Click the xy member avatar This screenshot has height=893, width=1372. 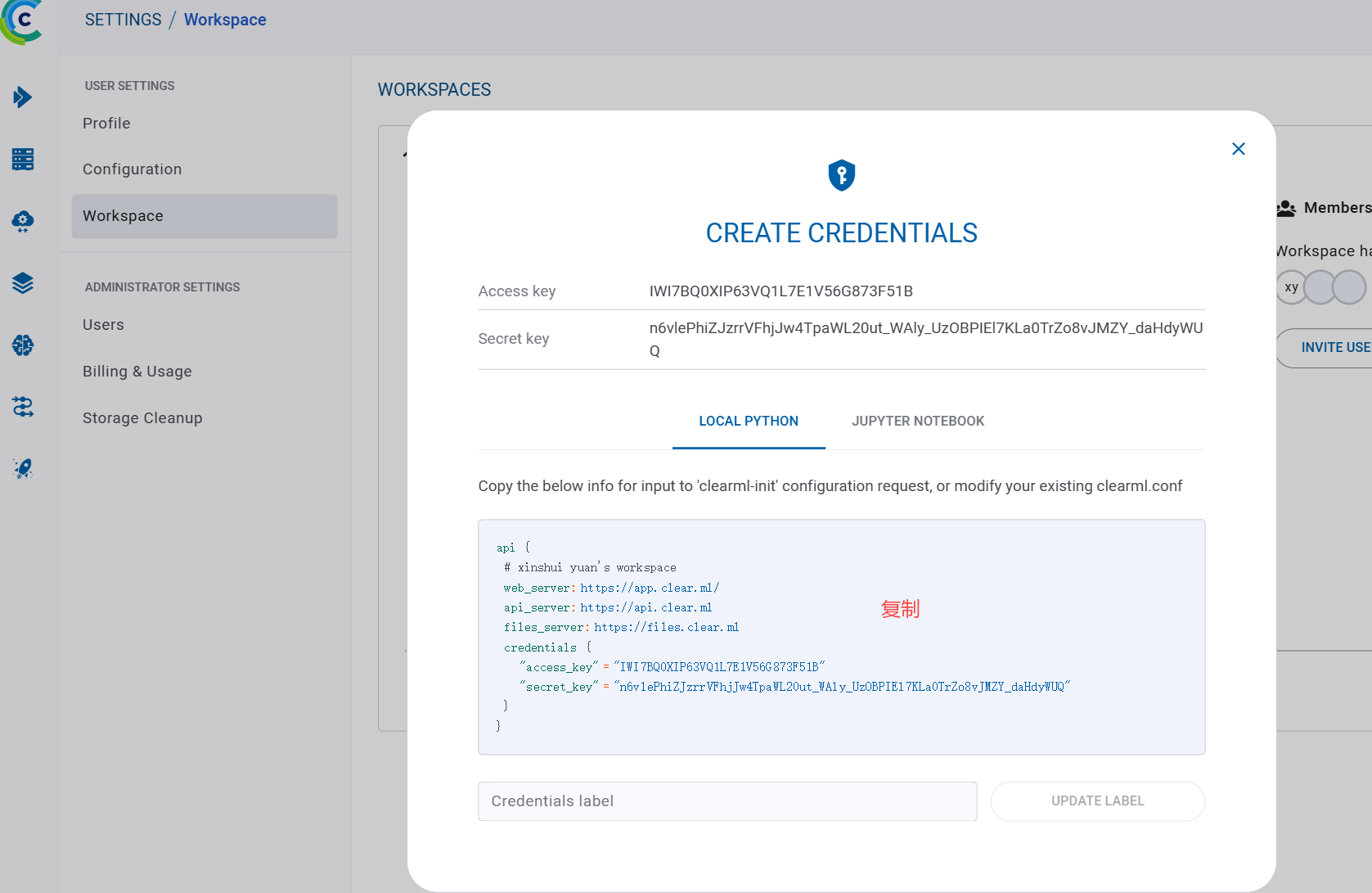pyautogui.click(x=1292, y=287)
